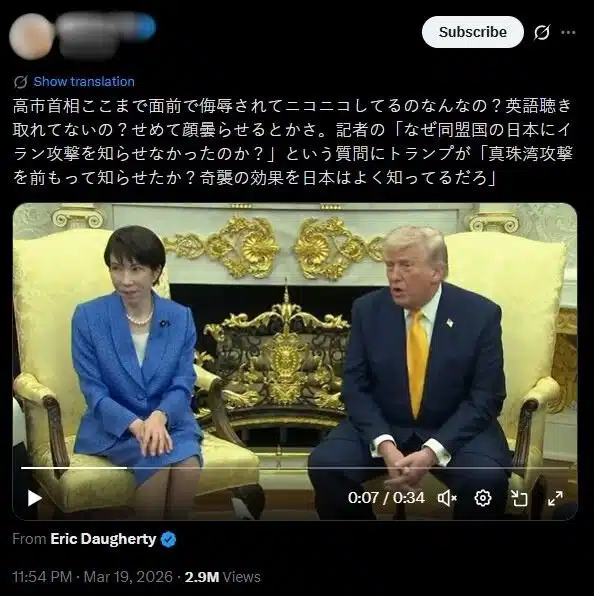594x596 pixels.
Task: View the 2.9M Views count
Action: pos(222,577)
